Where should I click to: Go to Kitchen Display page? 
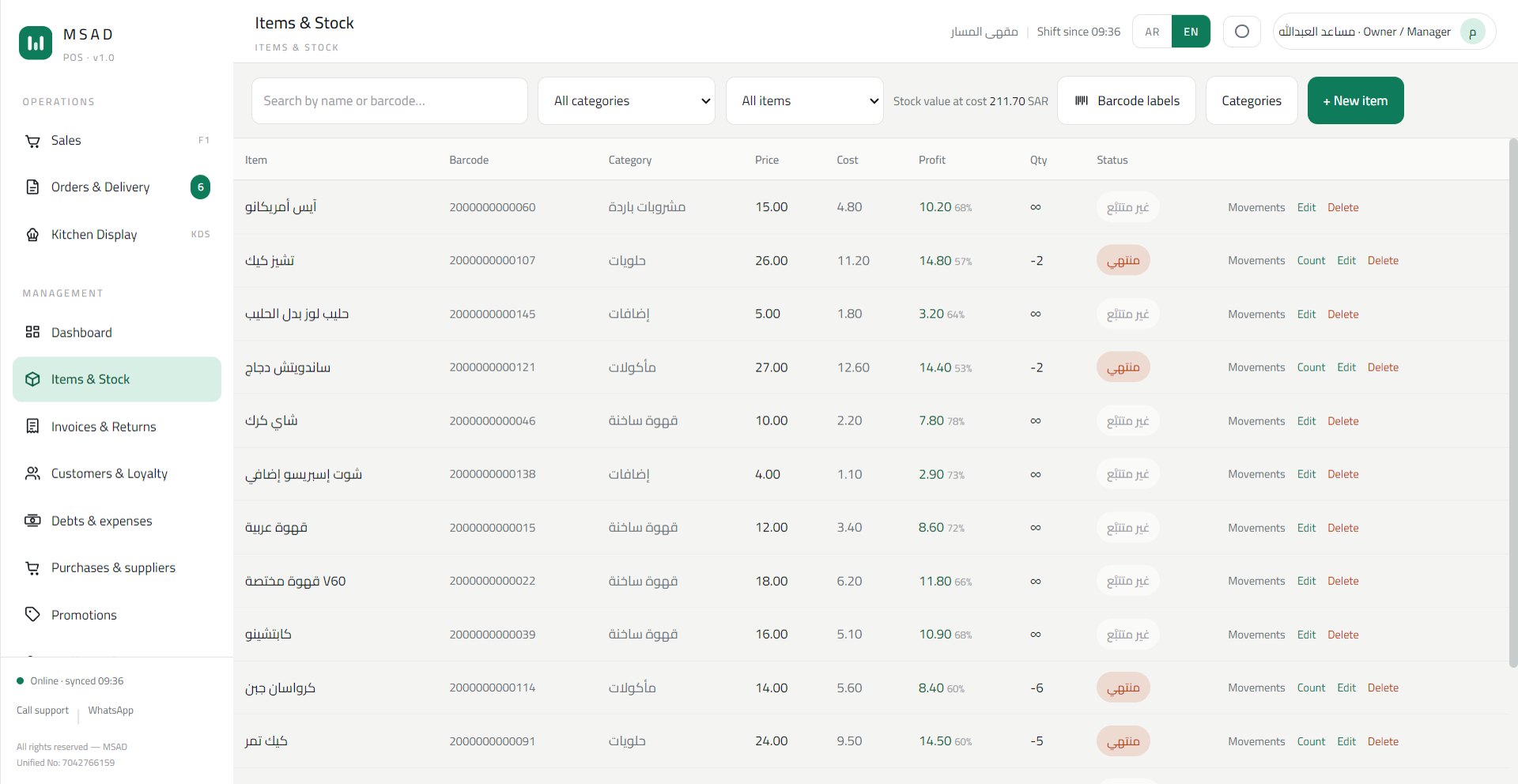117,235
